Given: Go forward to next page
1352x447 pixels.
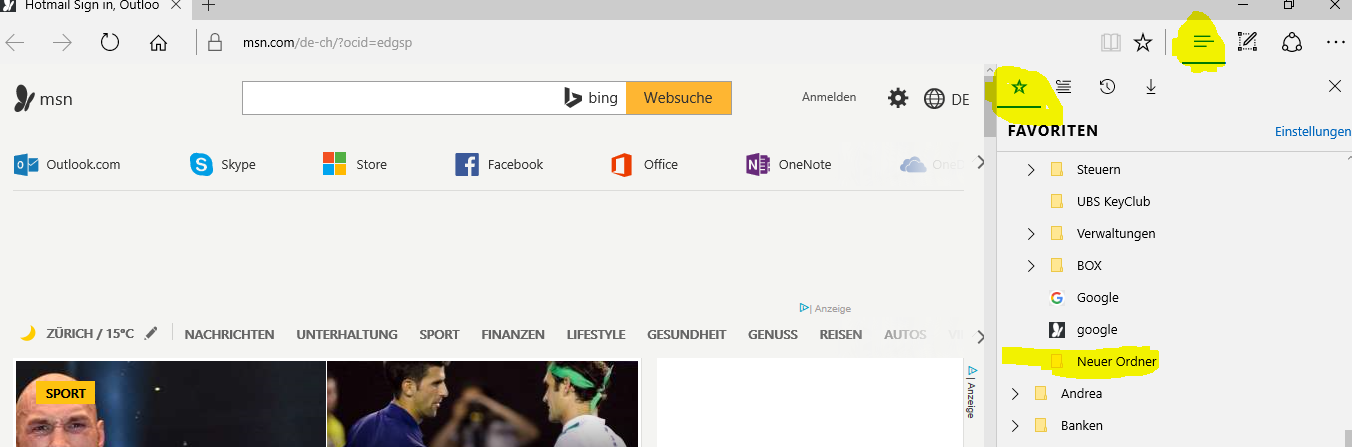Looking at the screenshot, I should click(63, 43).
